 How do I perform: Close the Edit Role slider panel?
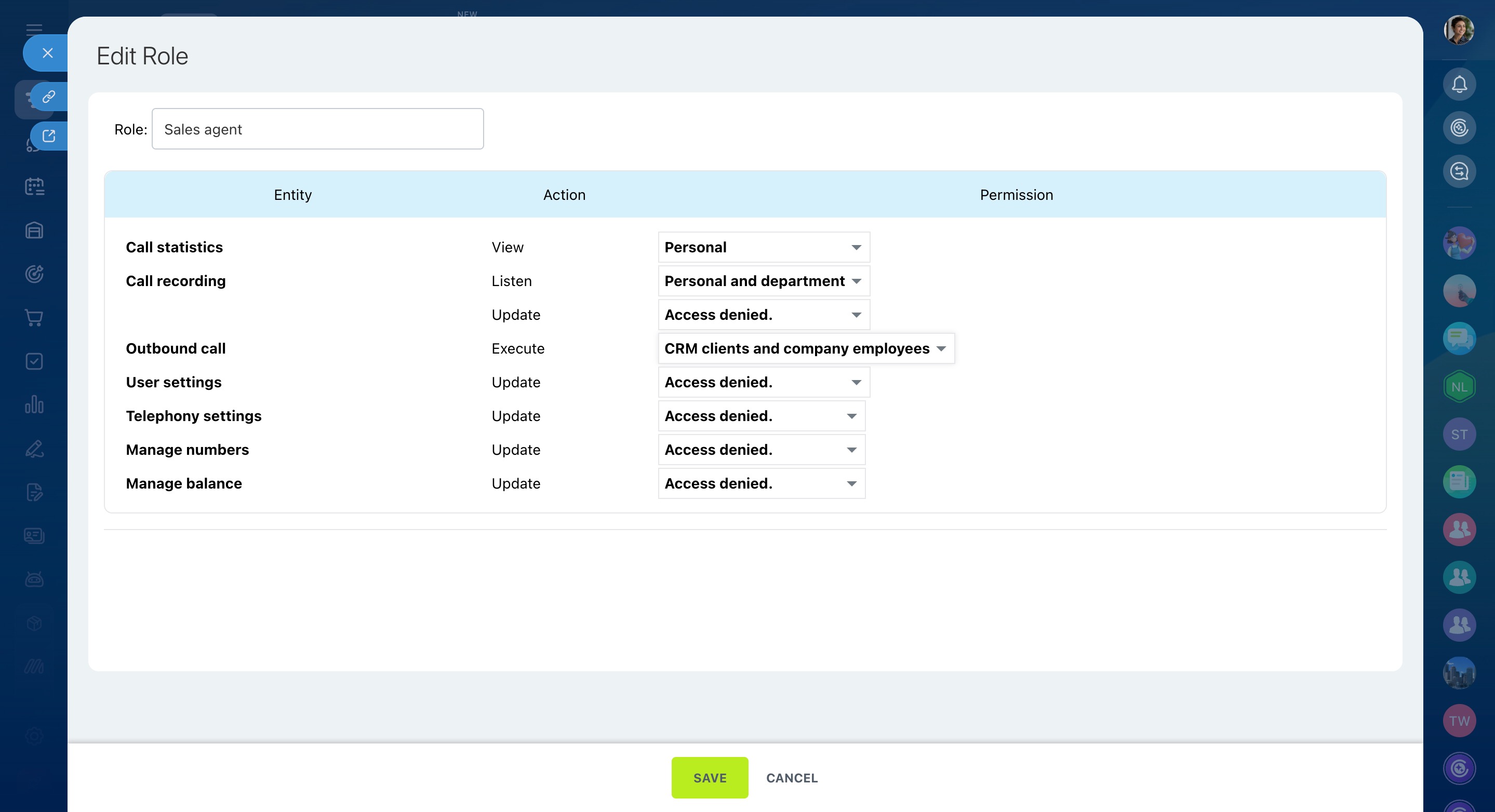coord(48,53)
